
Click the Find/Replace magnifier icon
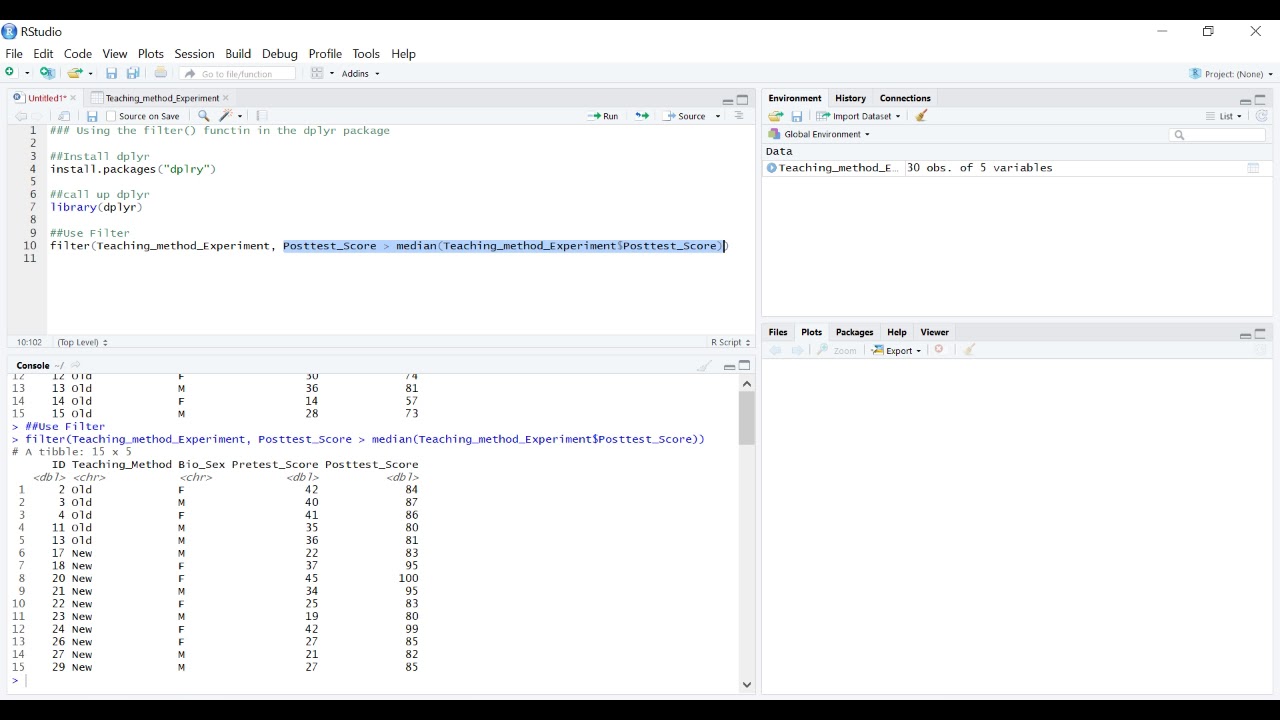(203, 116)
